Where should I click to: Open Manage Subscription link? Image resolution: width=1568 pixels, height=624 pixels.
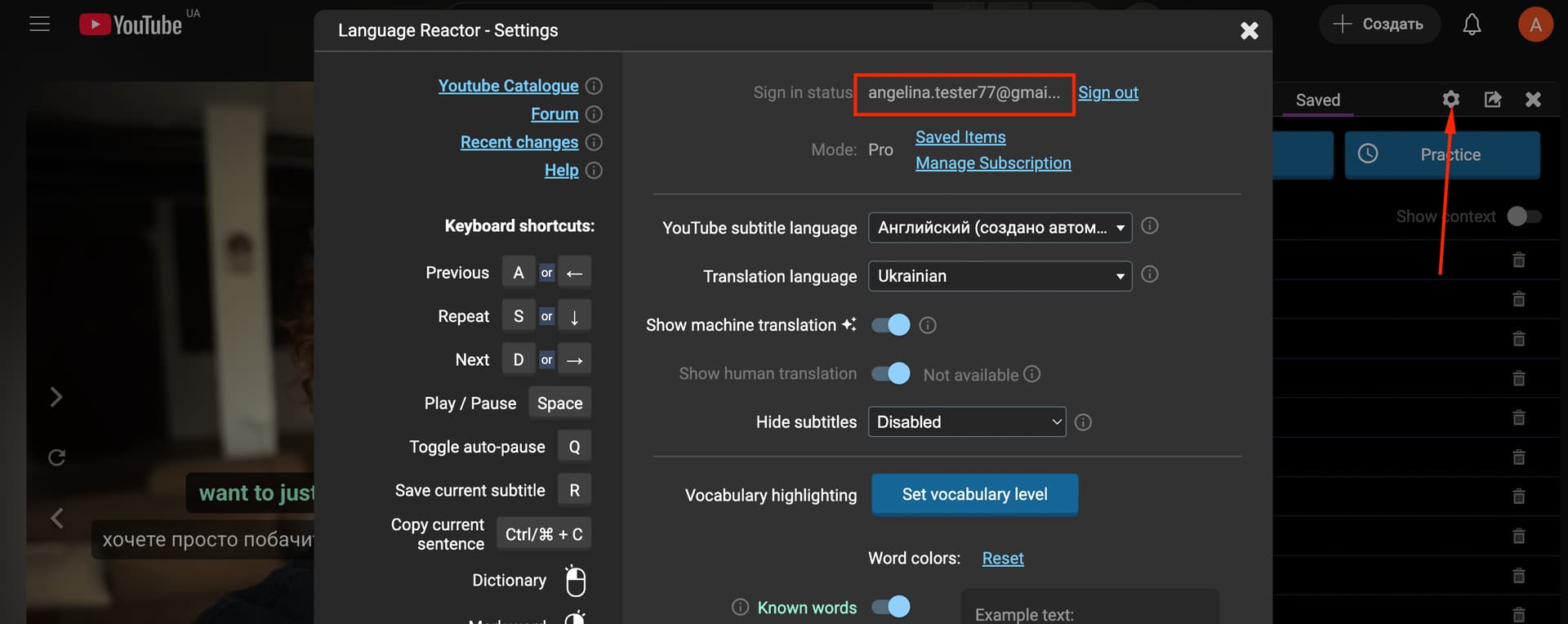(993, 163)
